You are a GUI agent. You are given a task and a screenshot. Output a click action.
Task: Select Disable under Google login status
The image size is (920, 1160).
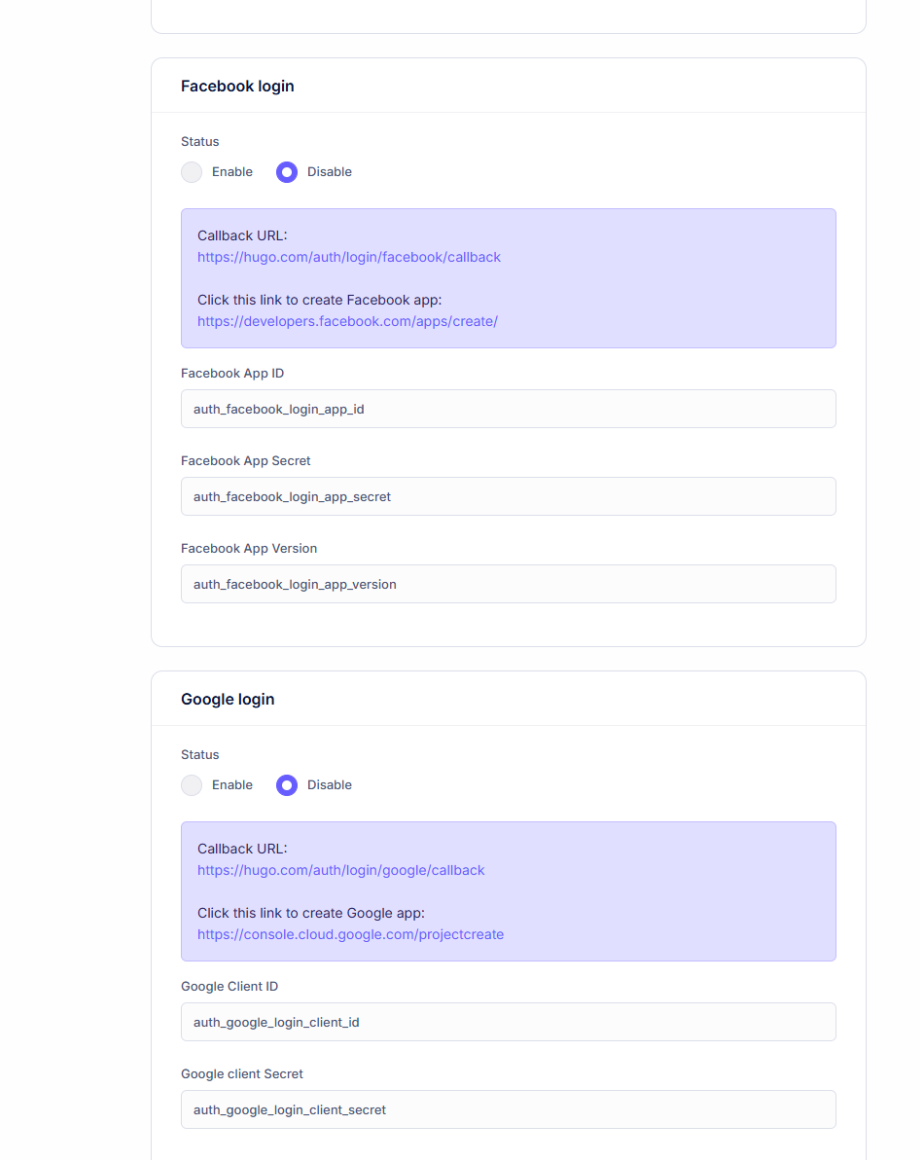point(287,785)
